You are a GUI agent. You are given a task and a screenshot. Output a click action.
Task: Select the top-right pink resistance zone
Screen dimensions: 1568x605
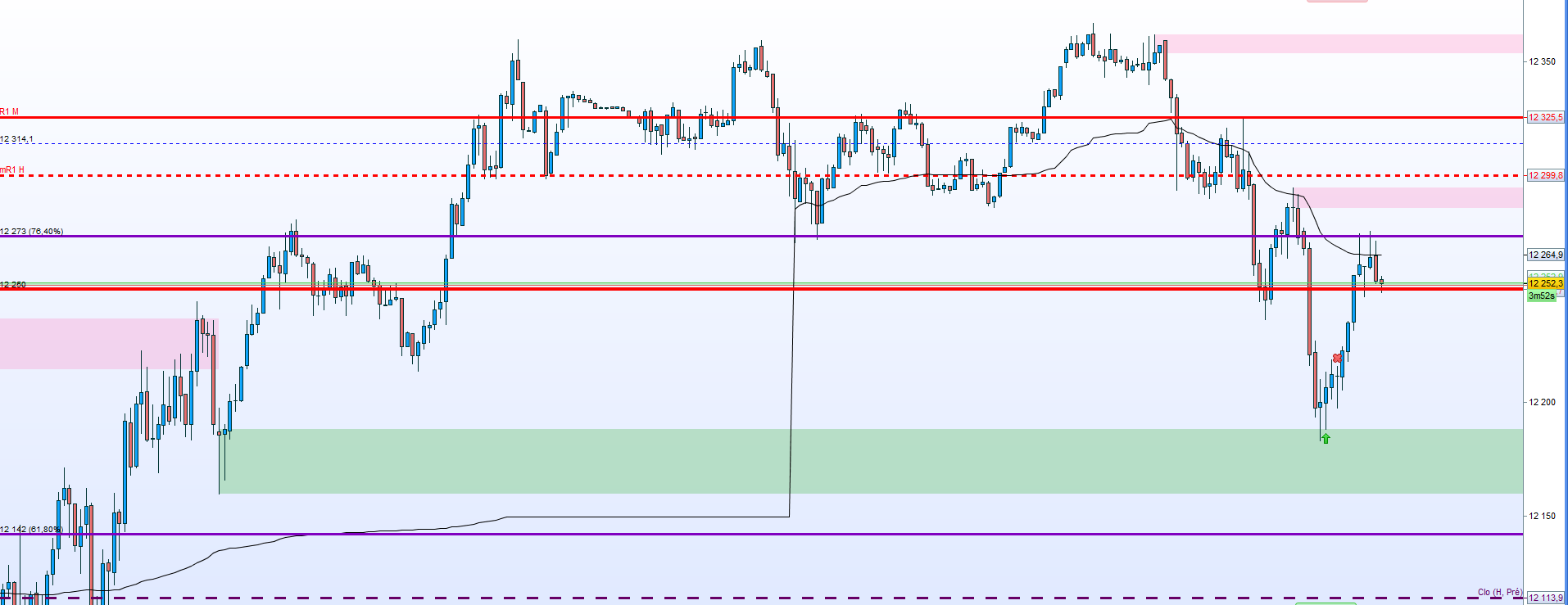(x=1344, y=43)
